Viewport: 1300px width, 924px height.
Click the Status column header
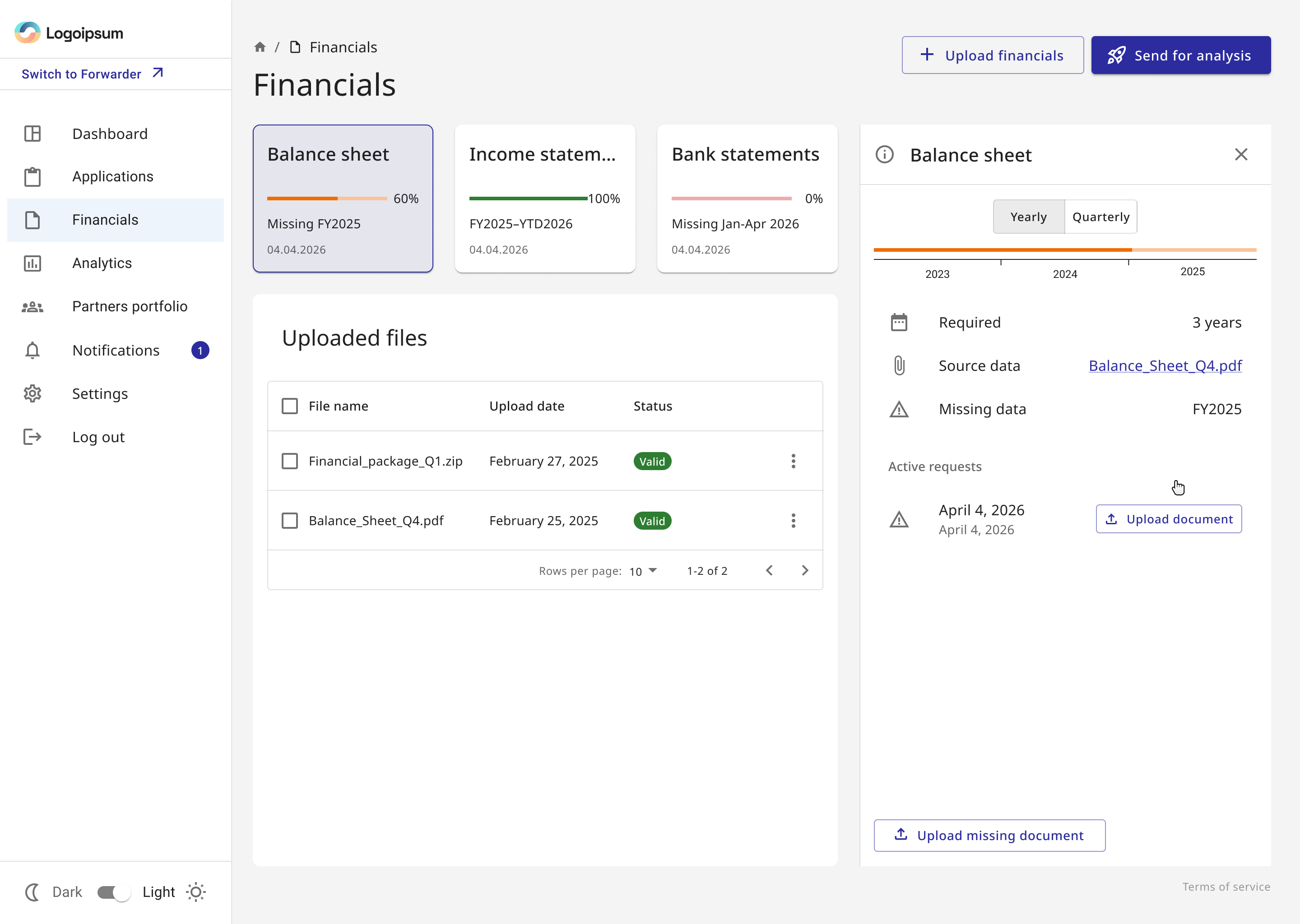click(653, 406)
